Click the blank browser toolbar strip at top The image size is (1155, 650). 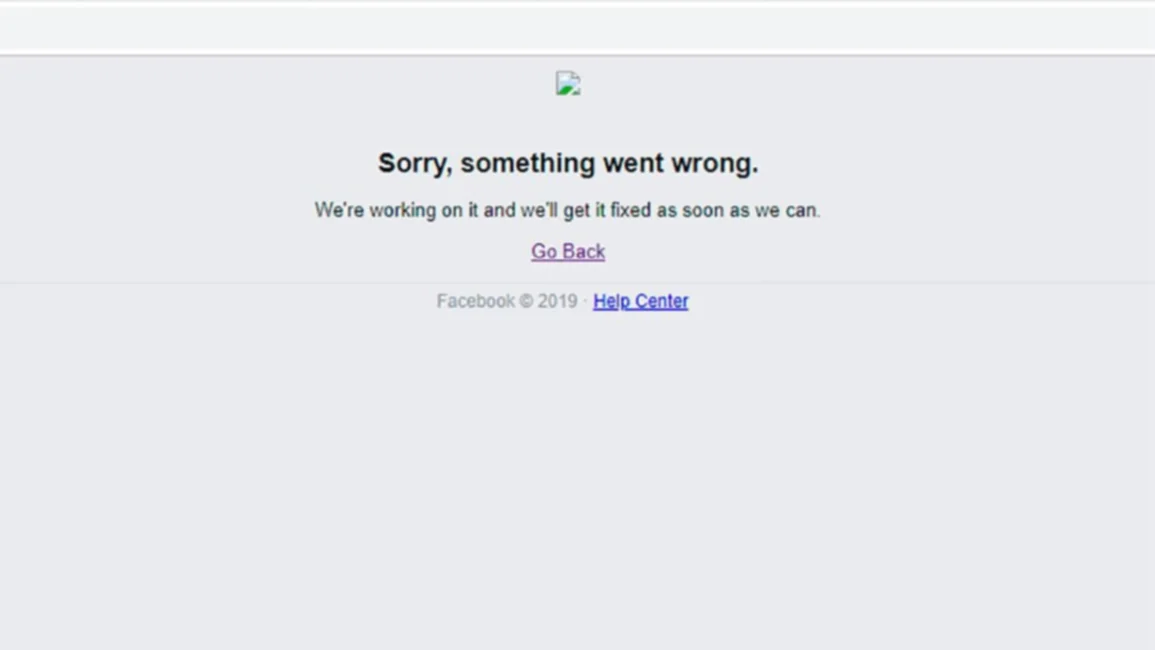point(578,28)
